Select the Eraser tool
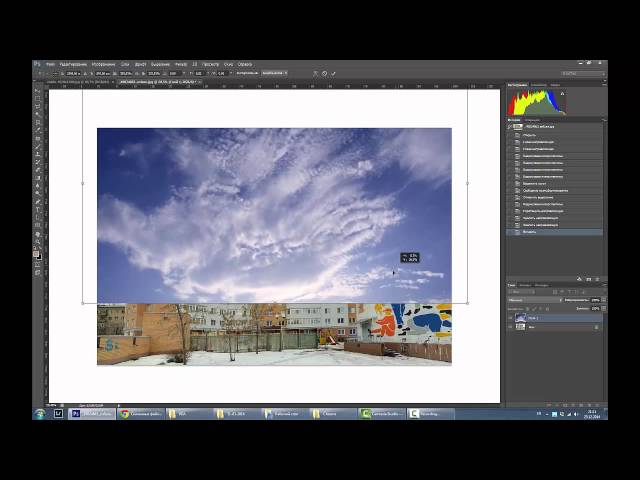 pyautogui.click(x=38, y=170)
